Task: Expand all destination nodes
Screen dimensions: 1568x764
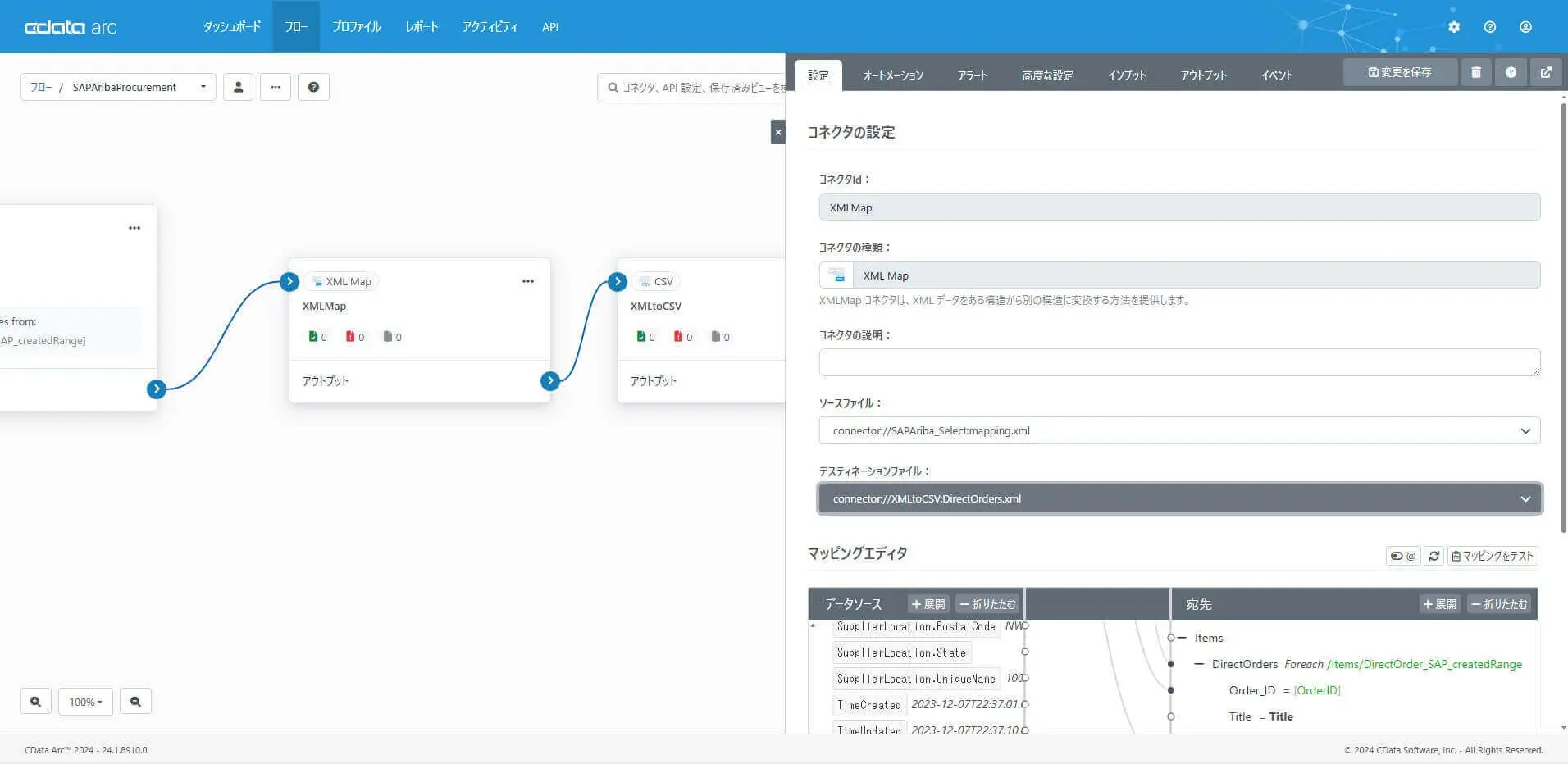Action: (1440, 604)
